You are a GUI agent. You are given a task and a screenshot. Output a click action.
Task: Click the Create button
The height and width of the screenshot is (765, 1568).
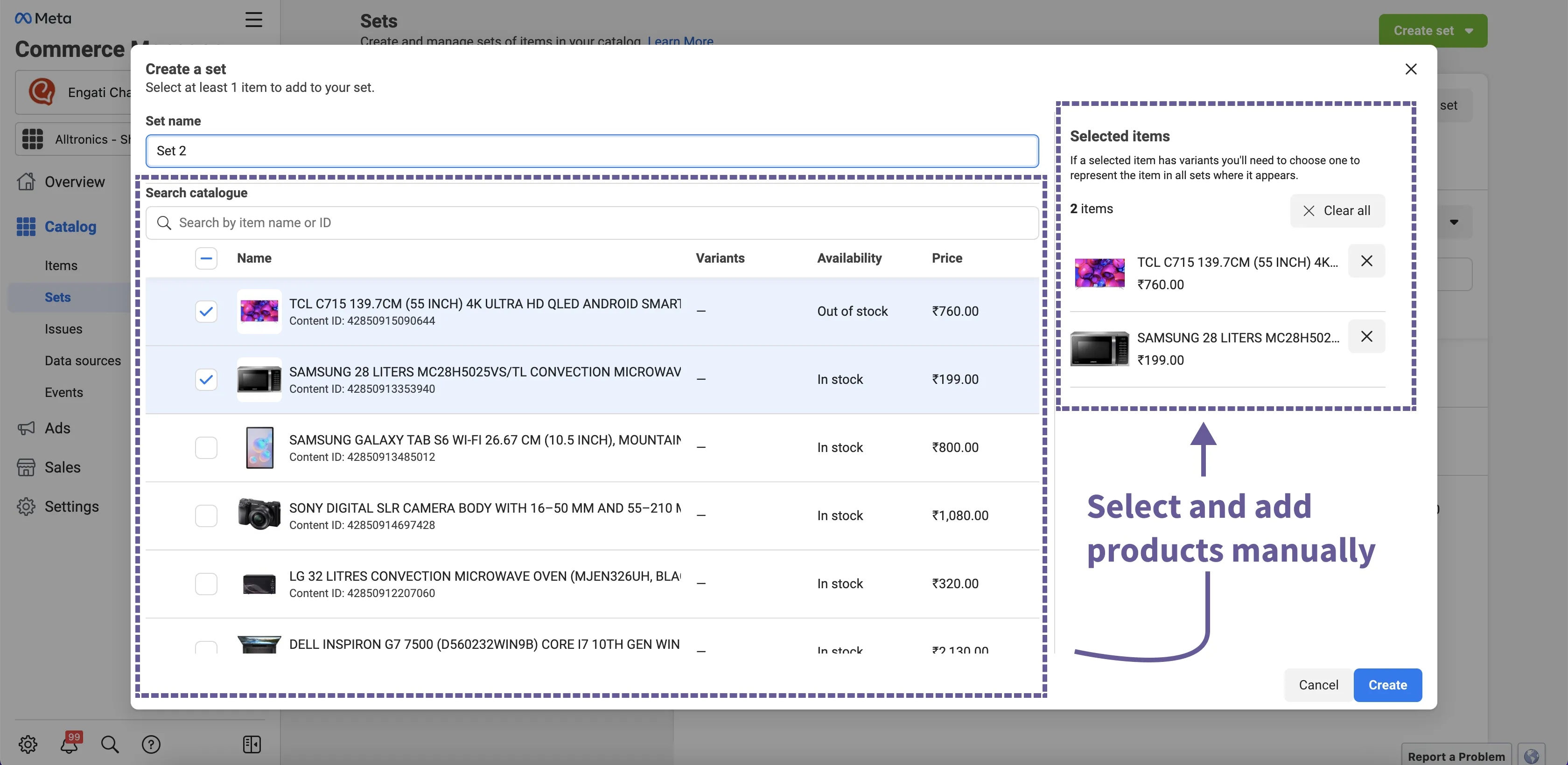(1388, 685)
